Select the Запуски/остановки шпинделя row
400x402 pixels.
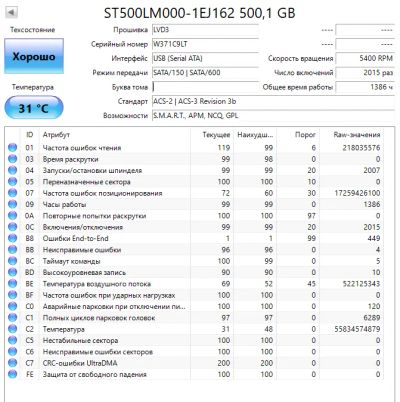click(x=195, y=170)
